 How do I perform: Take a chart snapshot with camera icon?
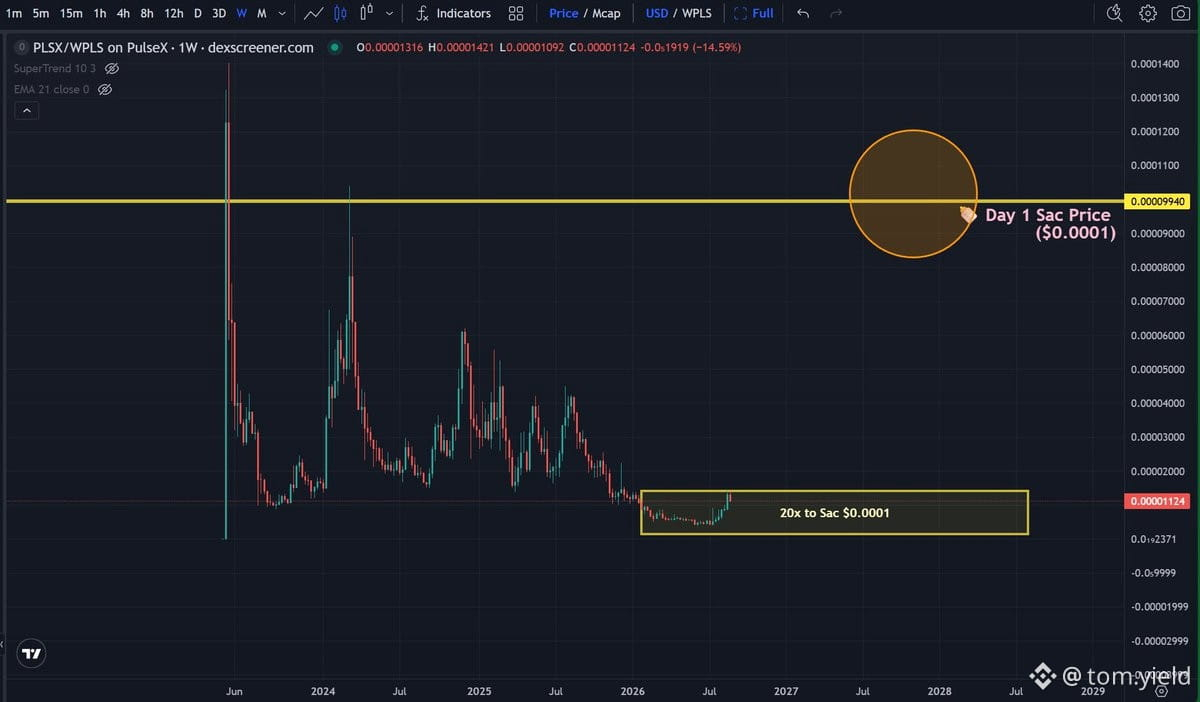[x=1180, y=13]
